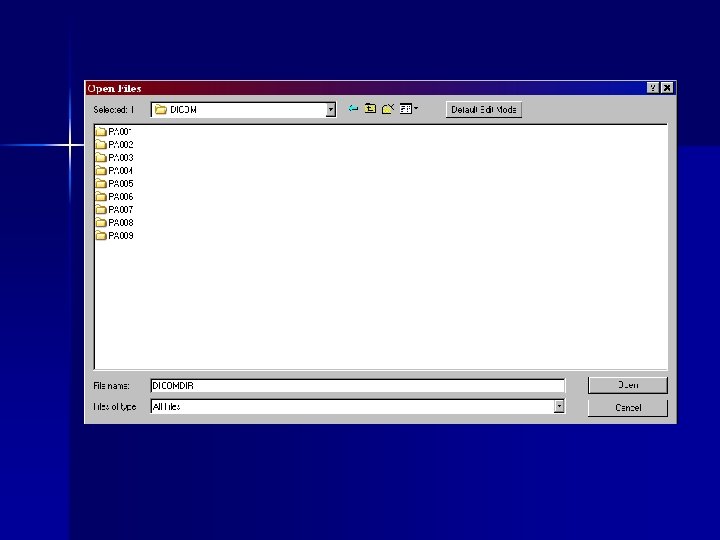Select the PA007 folder
The image size is (720, 540).
coord(114,210)
